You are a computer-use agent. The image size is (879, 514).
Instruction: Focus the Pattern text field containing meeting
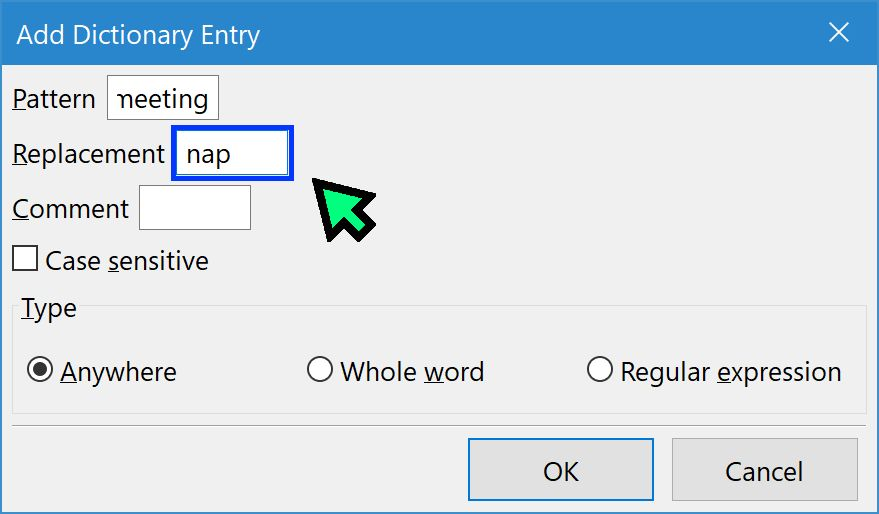(x=163, y=98)
